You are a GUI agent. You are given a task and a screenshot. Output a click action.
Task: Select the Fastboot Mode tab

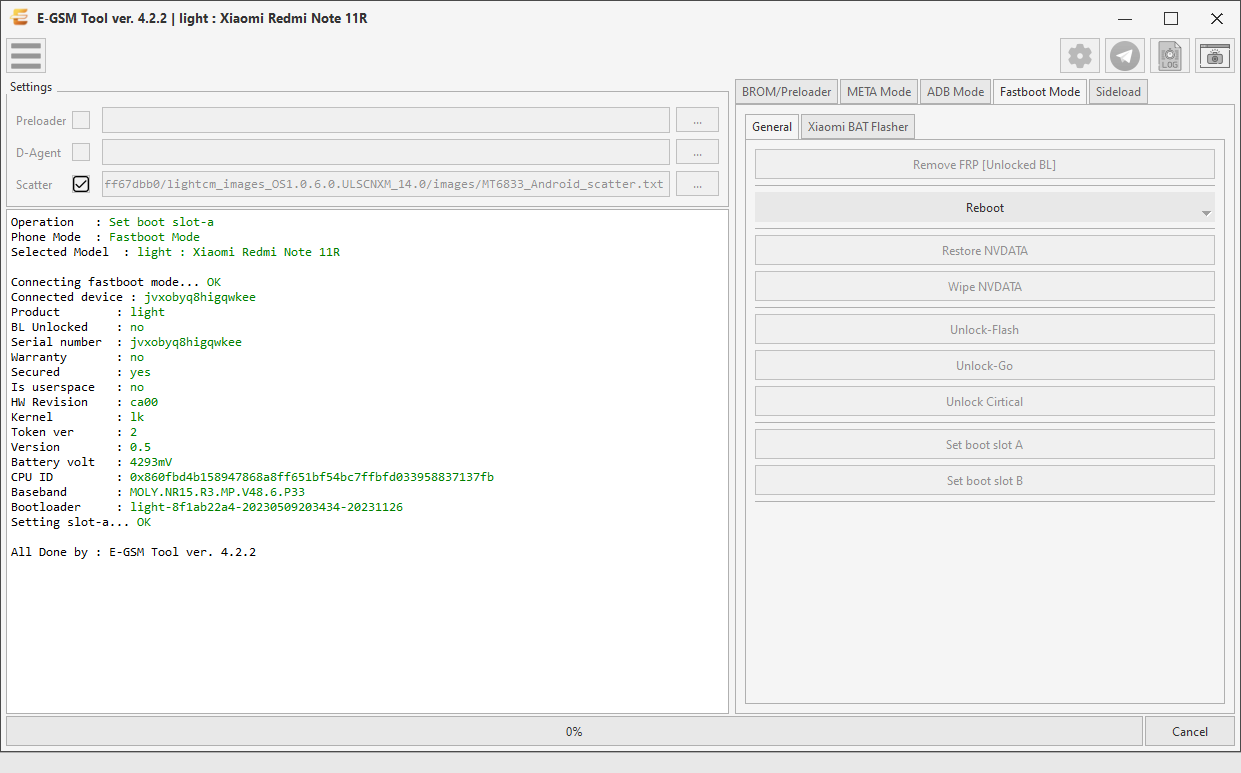coord(1040,91)
